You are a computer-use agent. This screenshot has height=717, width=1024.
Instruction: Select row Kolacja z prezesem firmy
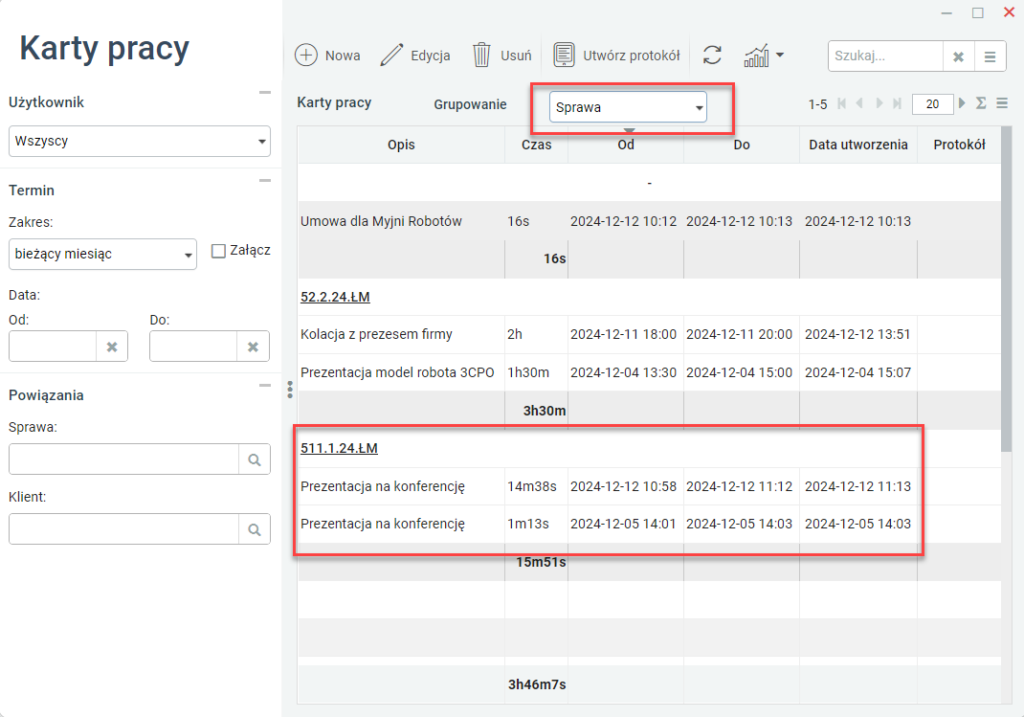click(649, 334)
